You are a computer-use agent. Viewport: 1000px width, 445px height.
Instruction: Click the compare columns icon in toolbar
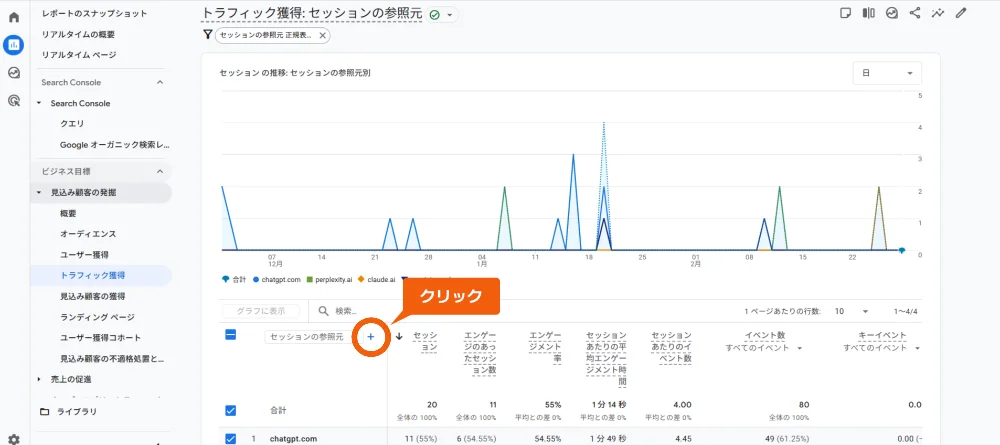pyautogui.click(x=868, y=13)
